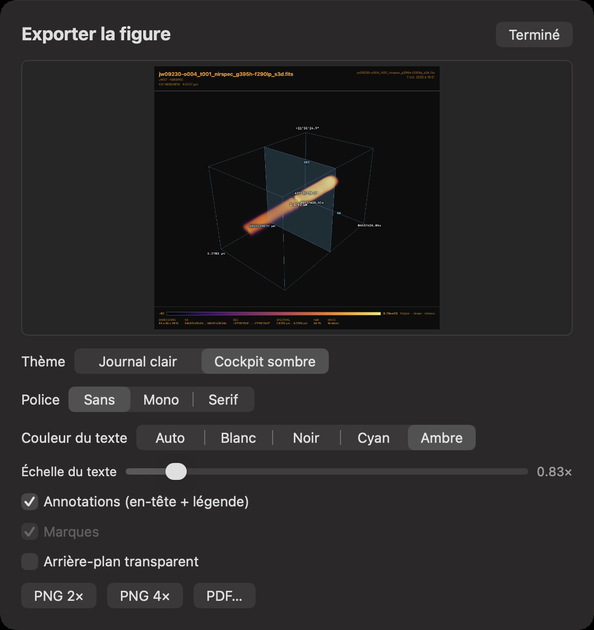594x630 pixels.
Task: Click the Exporter la figure title
Action: [96, 34]
